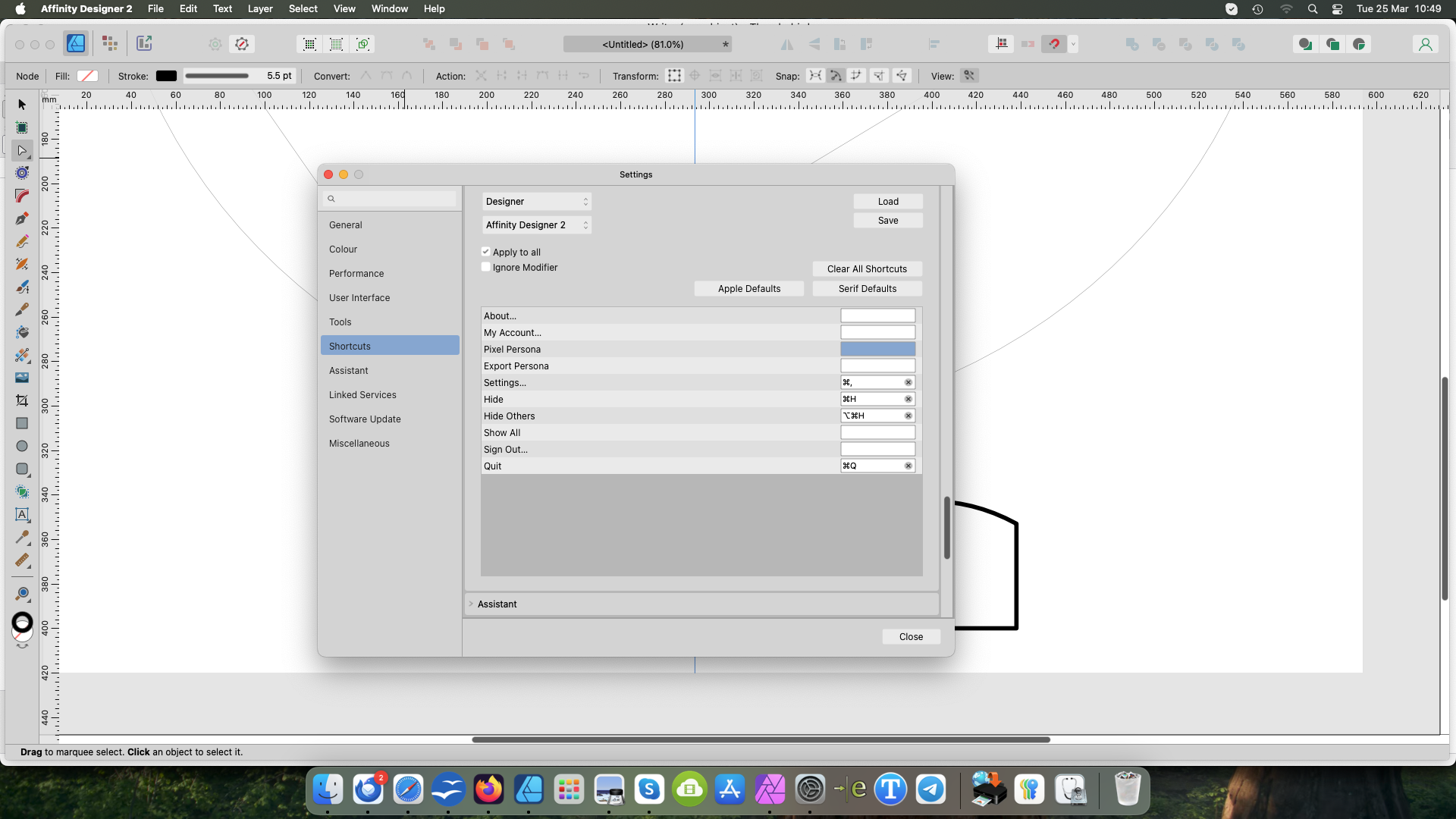Image resolution: width=1456 pixels, height=819 pixels.
Task: Click the Load shortcuts button
Action: (x=888, y=202)
